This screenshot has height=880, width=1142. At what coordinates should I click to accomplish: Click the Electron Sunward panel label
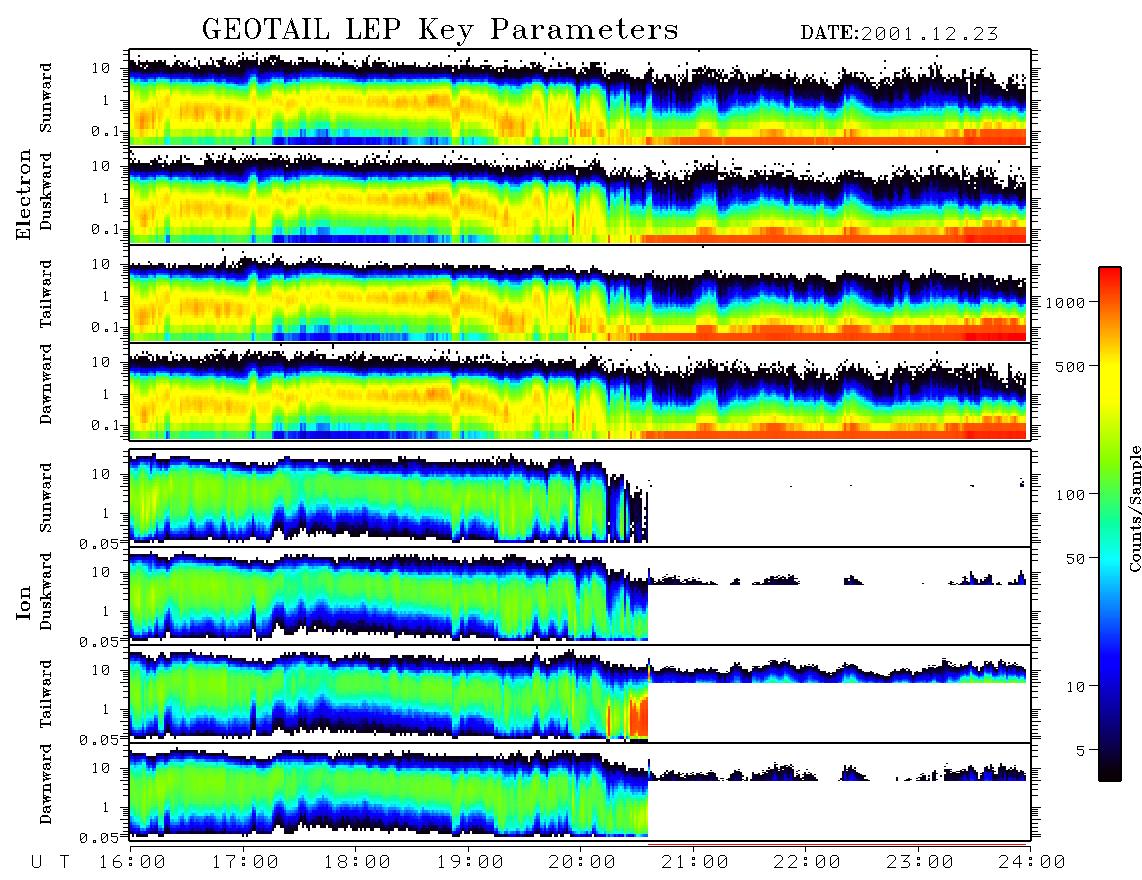click(x=46, y=98)
